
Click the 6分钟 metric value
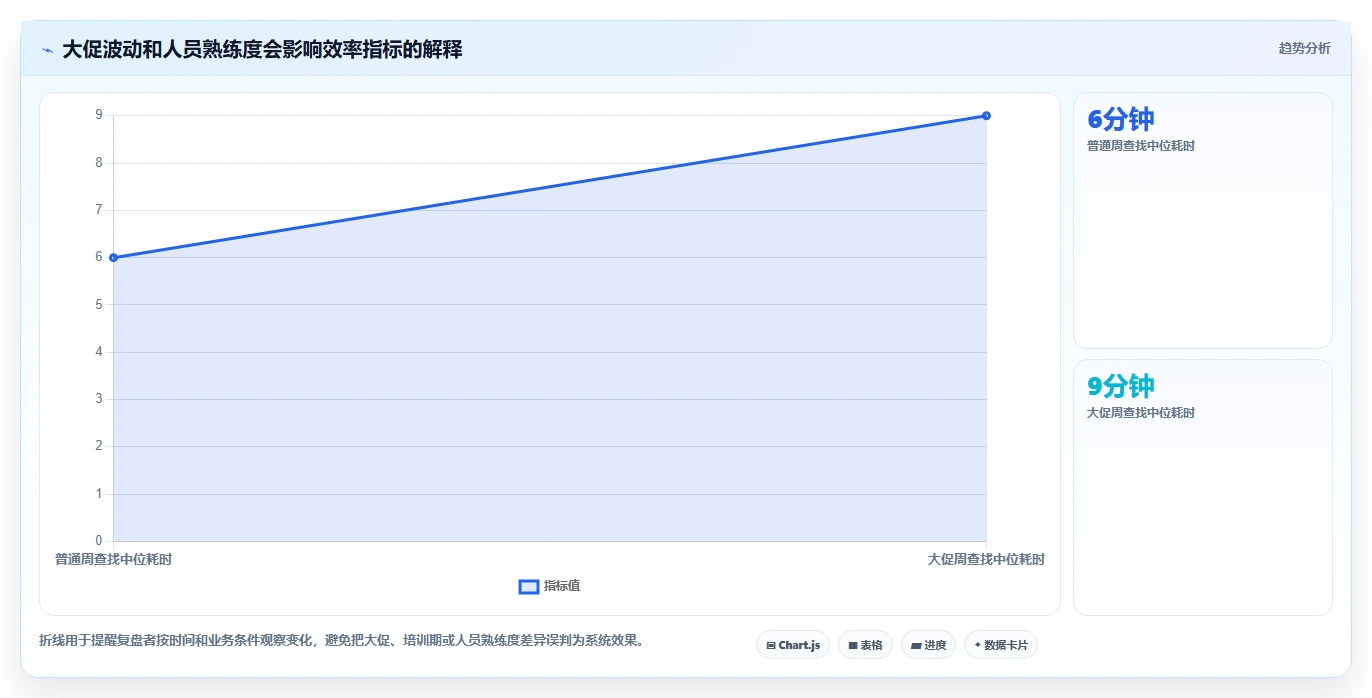[x=1120, y=119]
